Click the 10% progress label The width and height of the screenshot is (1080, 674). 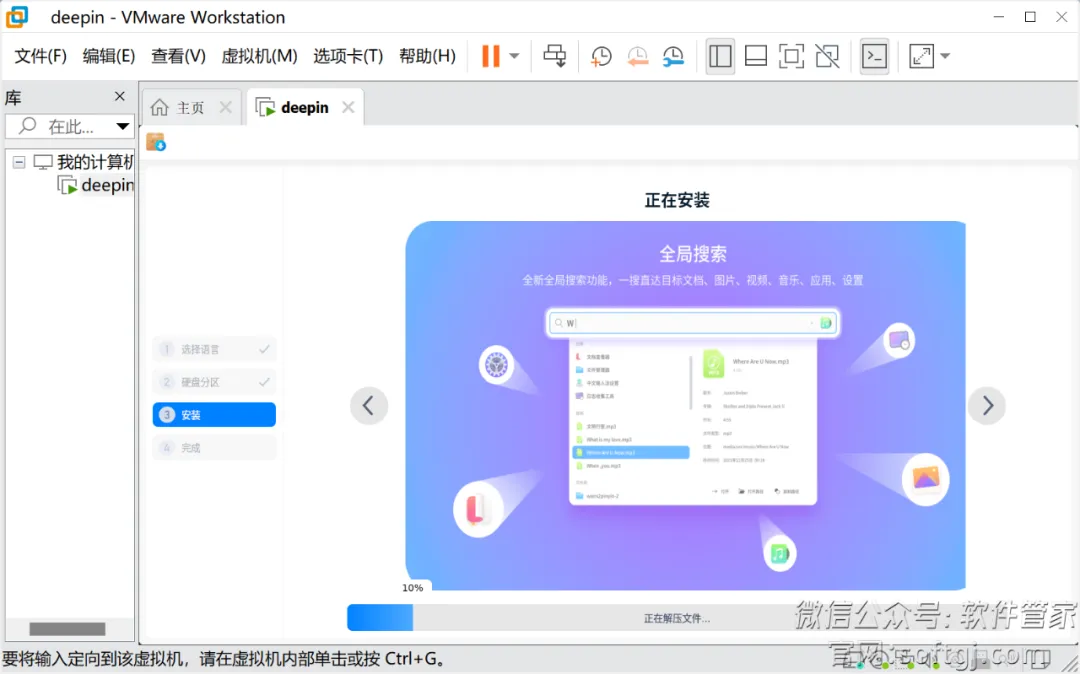(x=413, y=587)
